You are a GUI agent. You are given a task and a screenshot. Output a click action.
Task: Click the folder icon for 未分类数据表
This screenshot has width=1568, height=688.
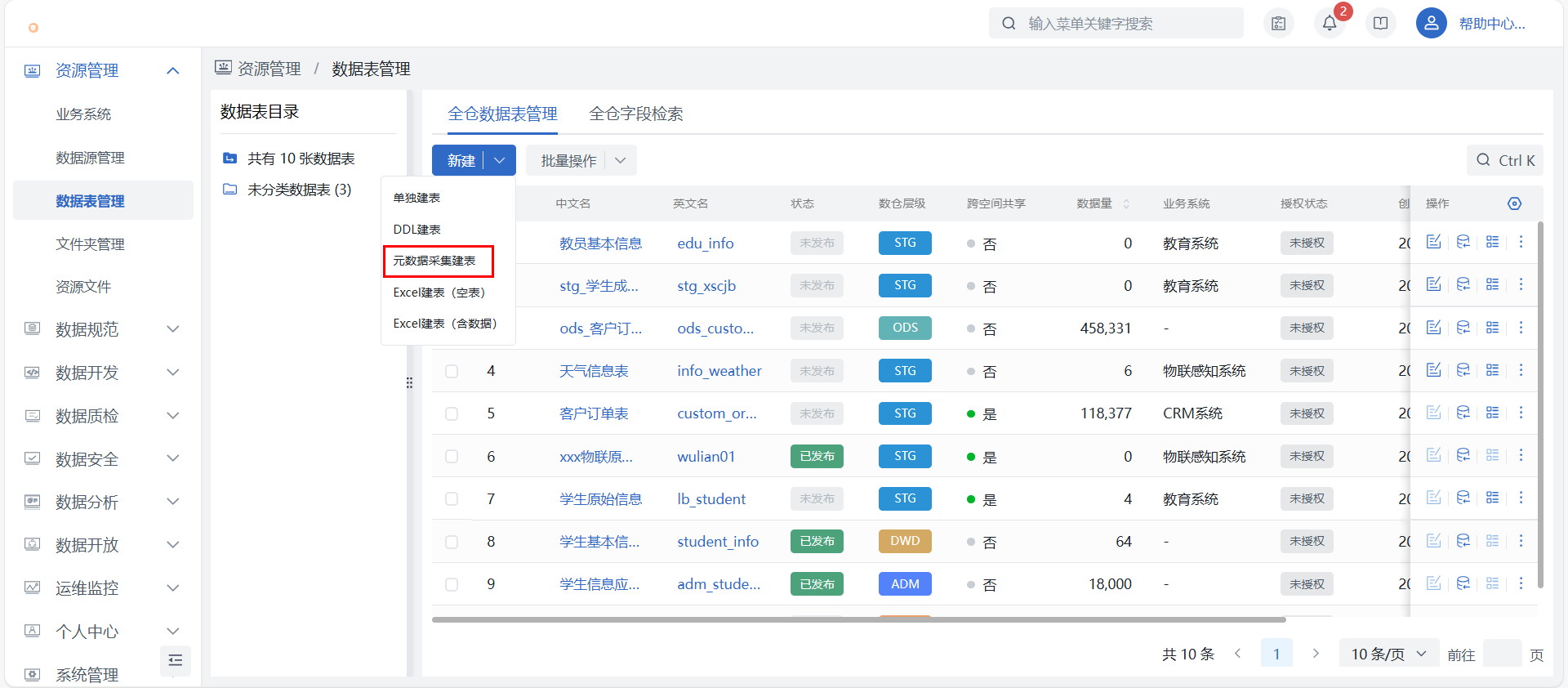[230, 190]
